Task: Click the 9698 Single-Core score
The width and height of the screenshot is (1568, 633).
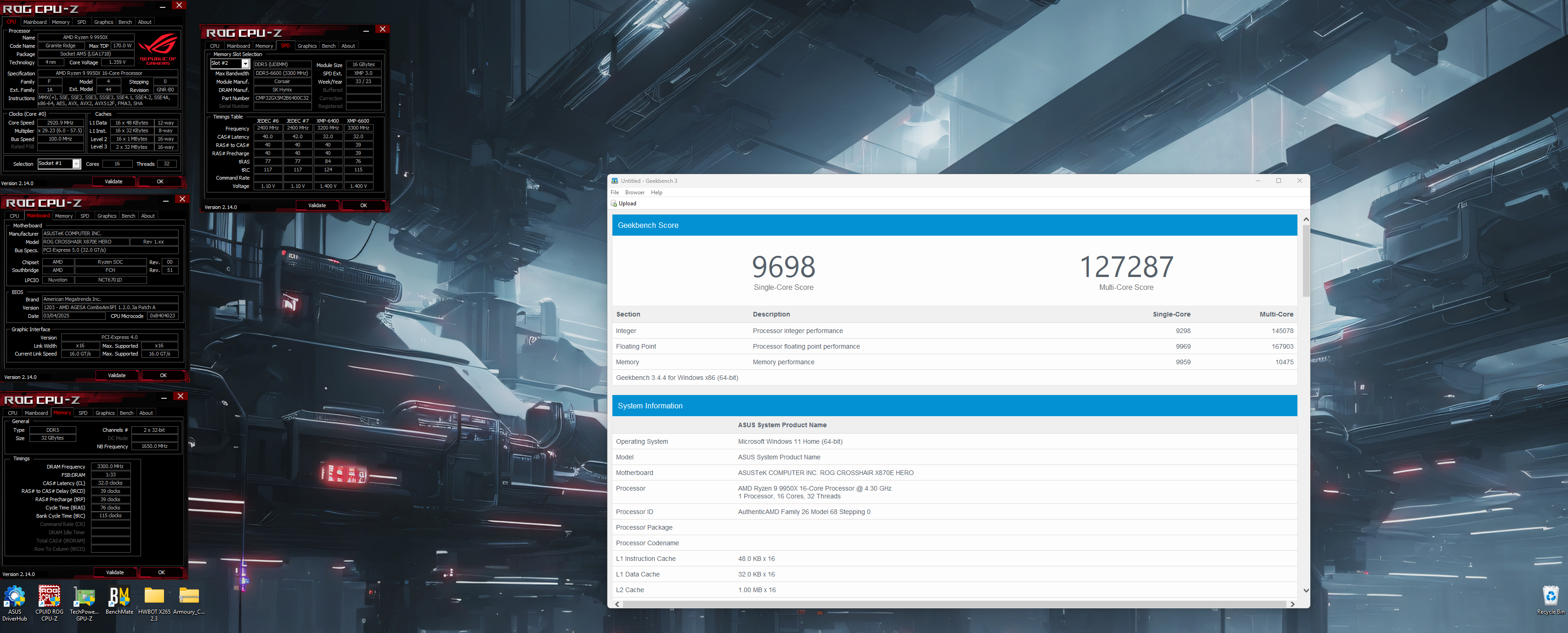Action: tap(783, 266)
